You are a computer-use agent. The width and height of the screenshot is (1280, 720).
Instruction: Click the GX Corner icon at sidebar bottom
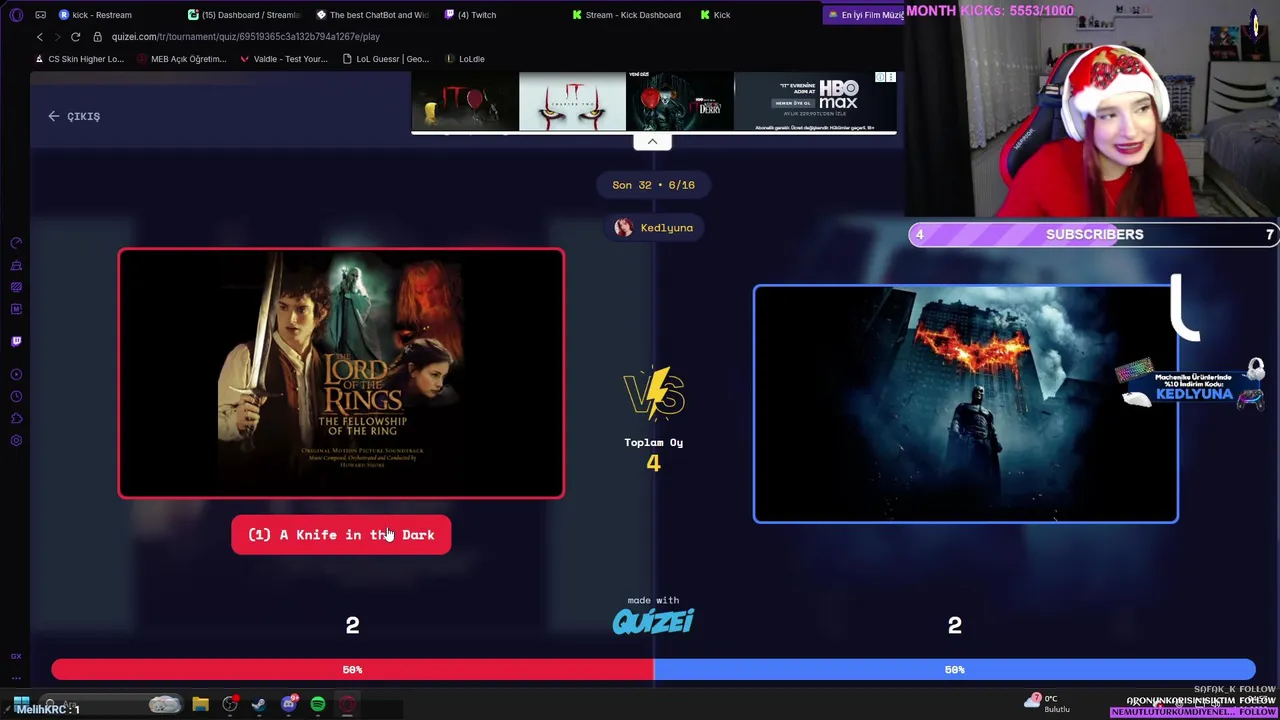pos(16,656)
